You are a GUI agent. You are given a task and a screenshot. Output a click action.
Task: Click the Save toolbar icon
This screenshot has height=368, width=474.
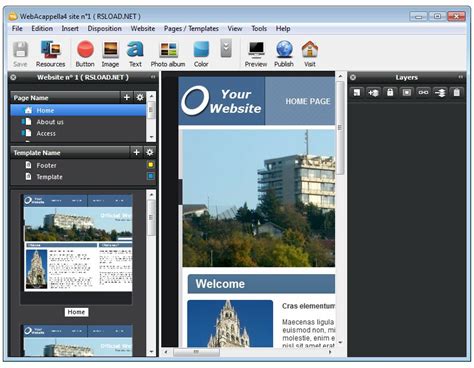click(20, 54)
